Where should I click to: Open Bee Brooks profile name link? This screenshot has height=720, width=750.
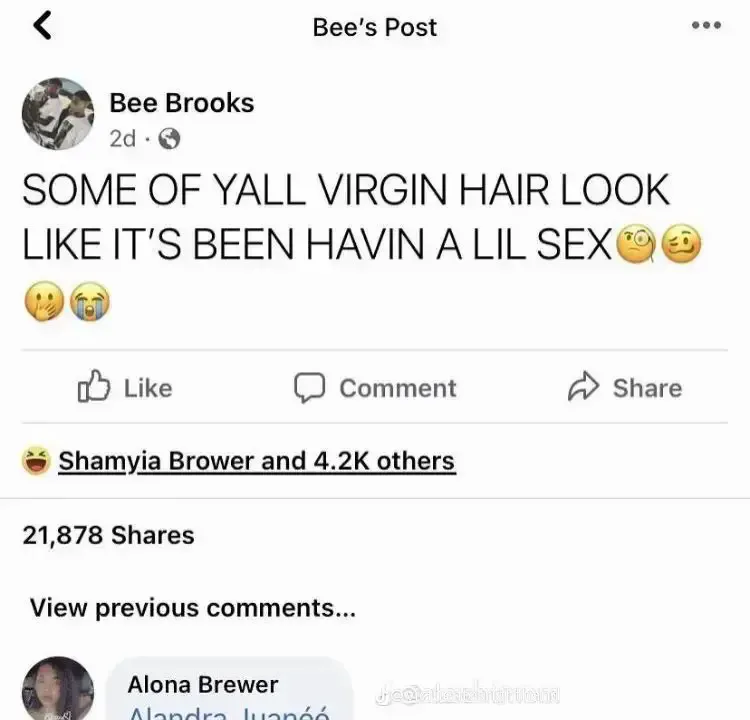(182, 103)
